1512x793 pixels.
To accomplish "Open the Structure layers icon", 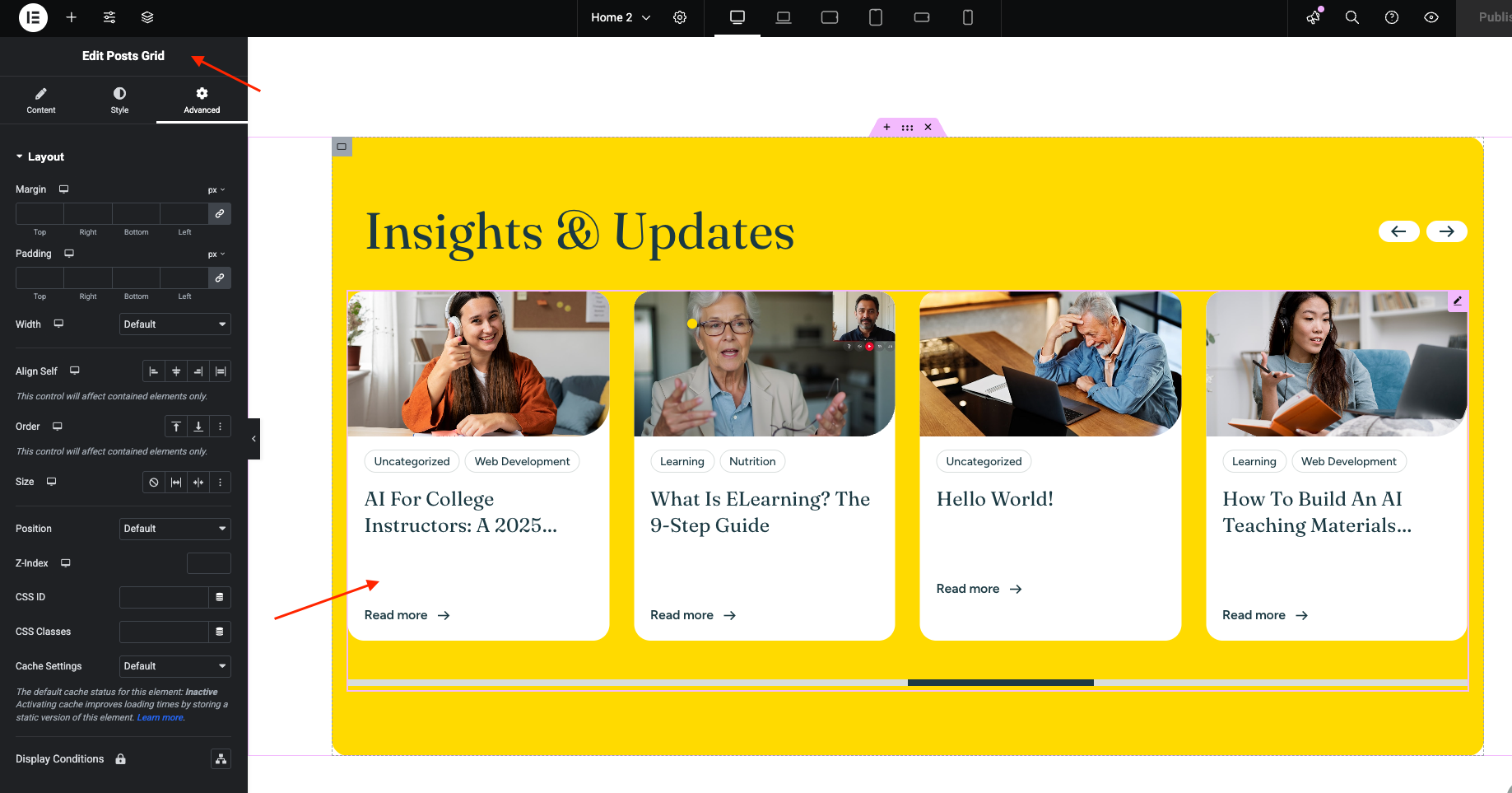I will click(147, 17).
